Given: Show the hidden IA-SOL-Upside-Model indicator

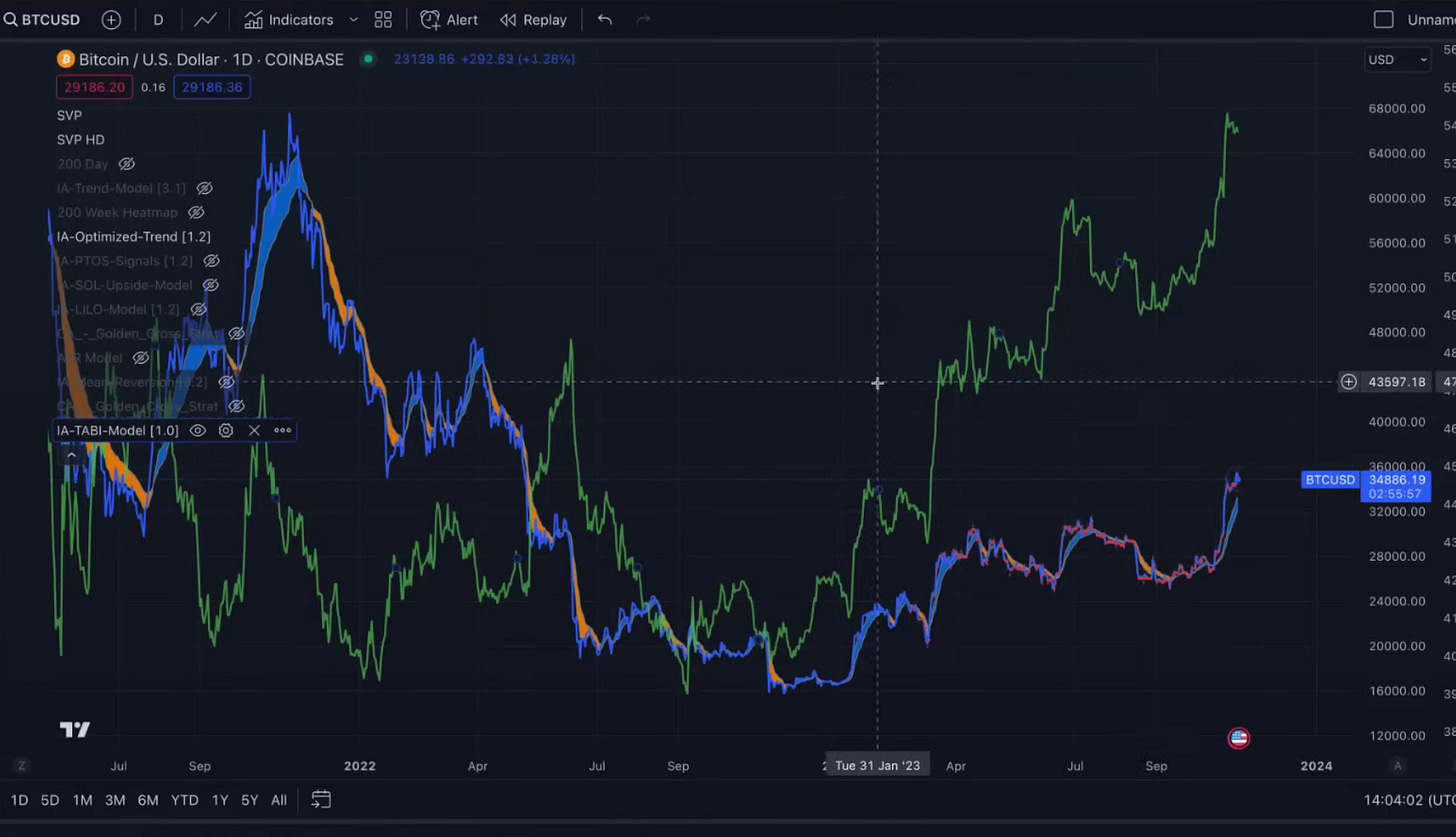Looking at the screenshot, I should [210, 285].
